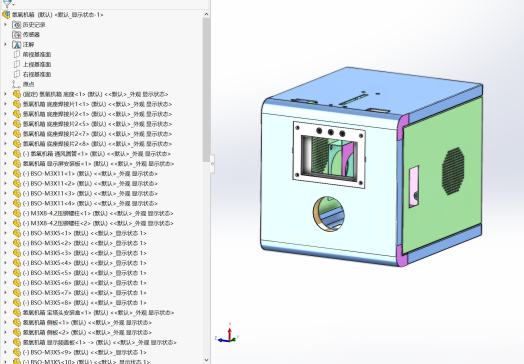The image size is (524, 364).
Task: Click the part icon of 底座焊接片2<1>
Action: (x=17, y=114)
